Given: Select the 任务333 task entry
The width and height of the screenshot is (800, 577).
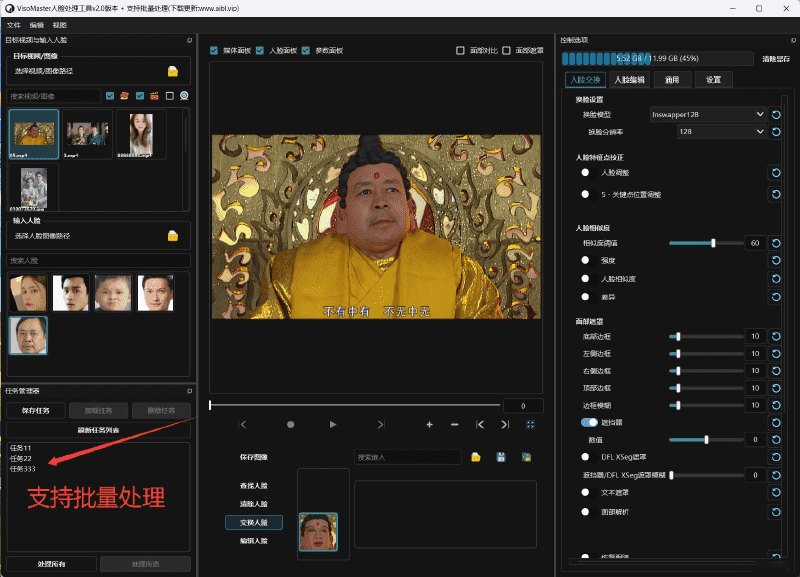Looking at the screenshot, I should (x=23, y=469).
